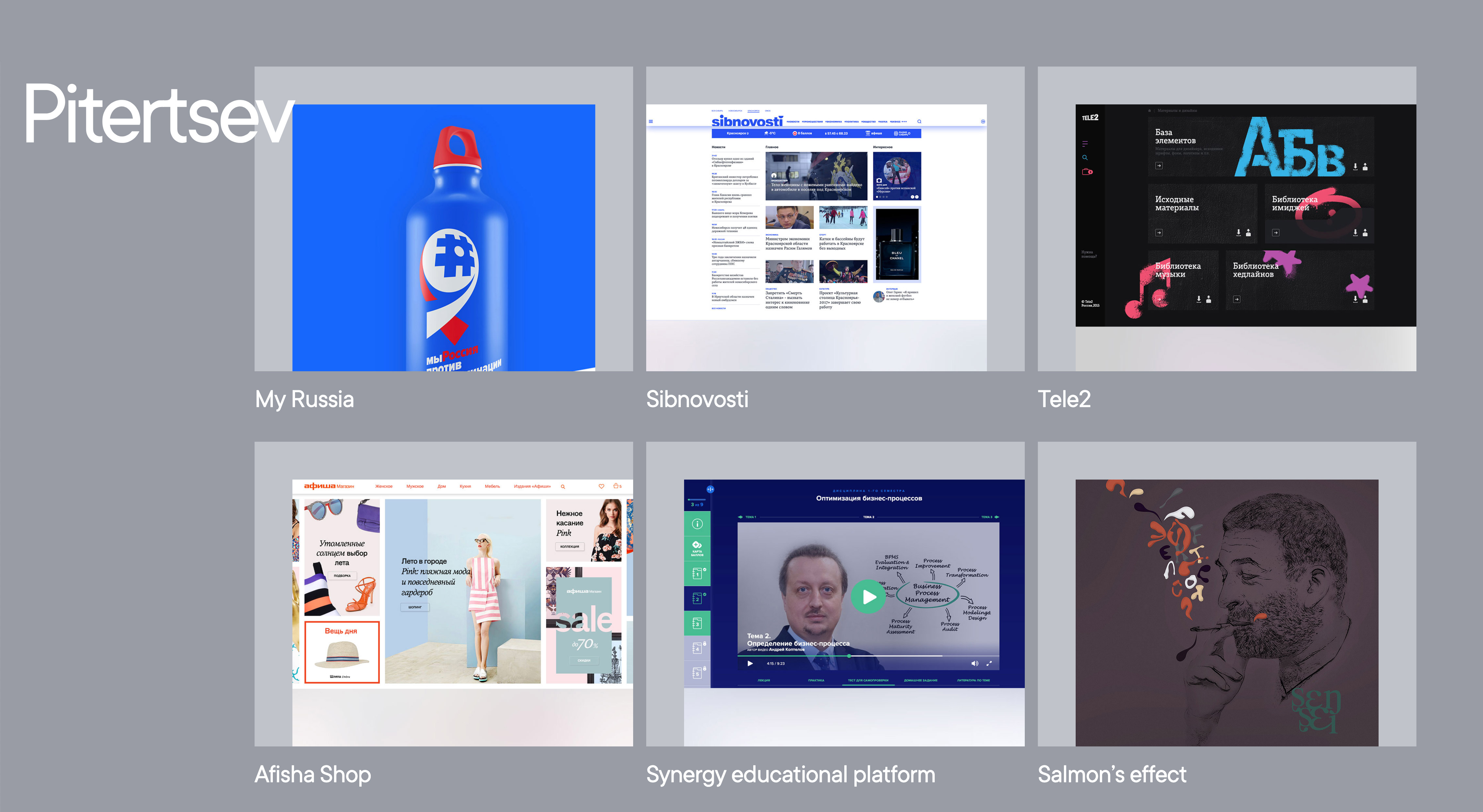Switch to the ПРАКТИКА tab
This screenshot has width=1483, height=812.
pyautogui.click(x=816, y=680)
